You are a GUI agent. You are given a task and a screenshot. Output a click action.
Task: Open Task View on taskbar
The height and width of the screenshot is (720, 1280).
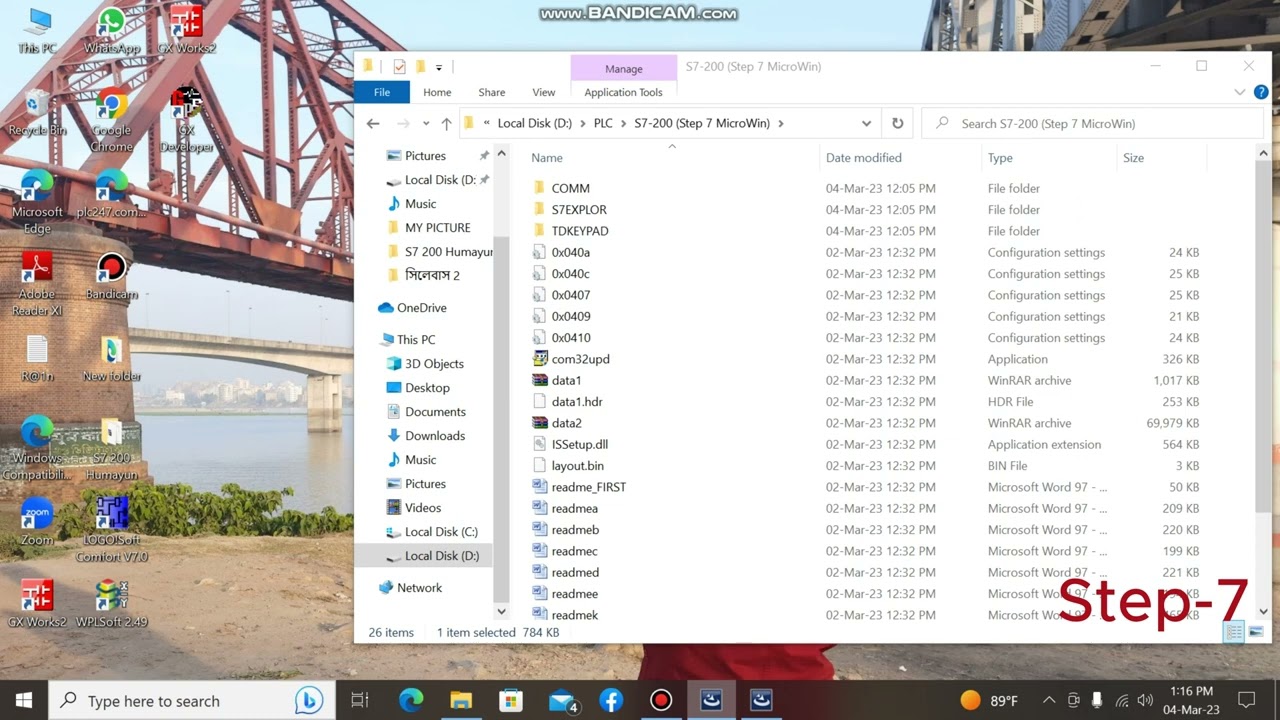click(x=360, y=700)
